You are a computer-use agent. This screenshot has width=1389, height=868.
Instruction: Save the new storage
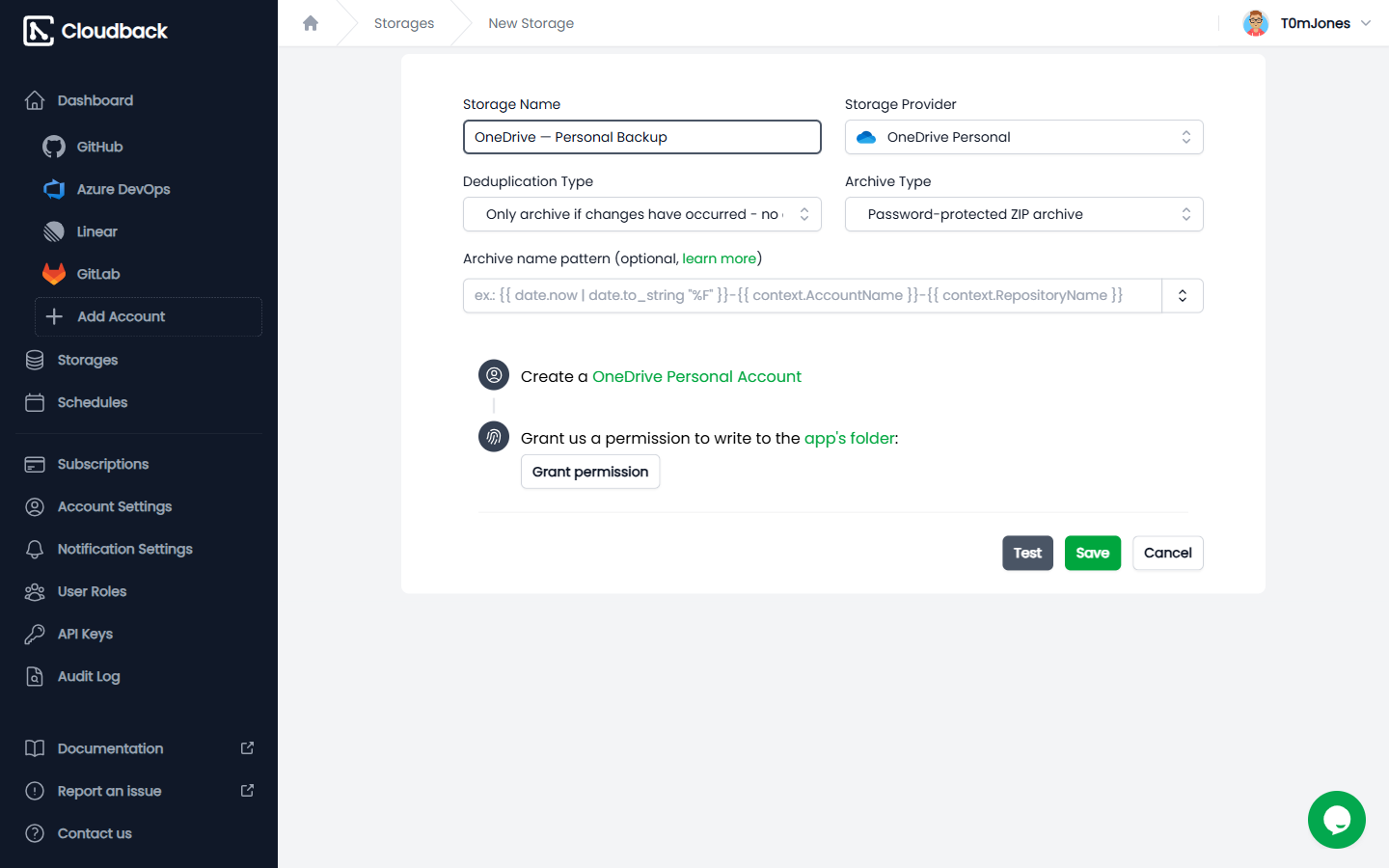click(1093, 553)
